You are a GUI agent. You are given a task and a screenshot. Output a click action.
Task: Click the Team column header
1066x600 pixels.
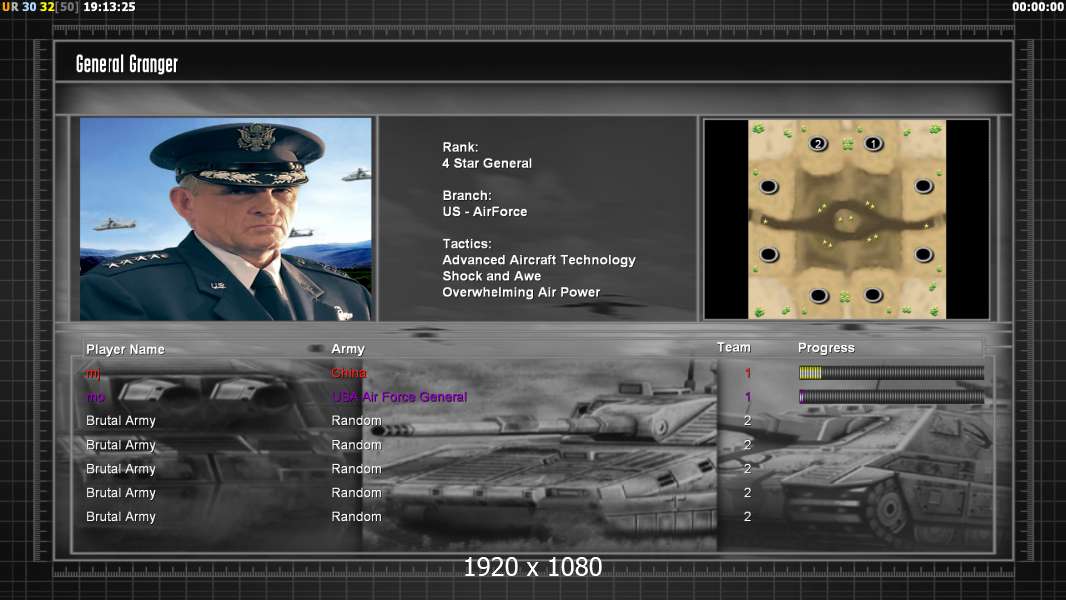click(734, 347)
